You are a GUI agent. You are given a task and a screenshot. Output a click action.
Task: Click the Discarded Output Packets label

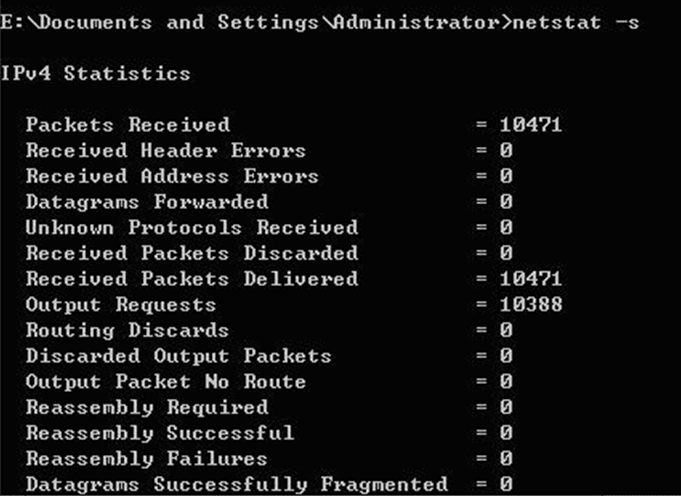pos(179,356)
